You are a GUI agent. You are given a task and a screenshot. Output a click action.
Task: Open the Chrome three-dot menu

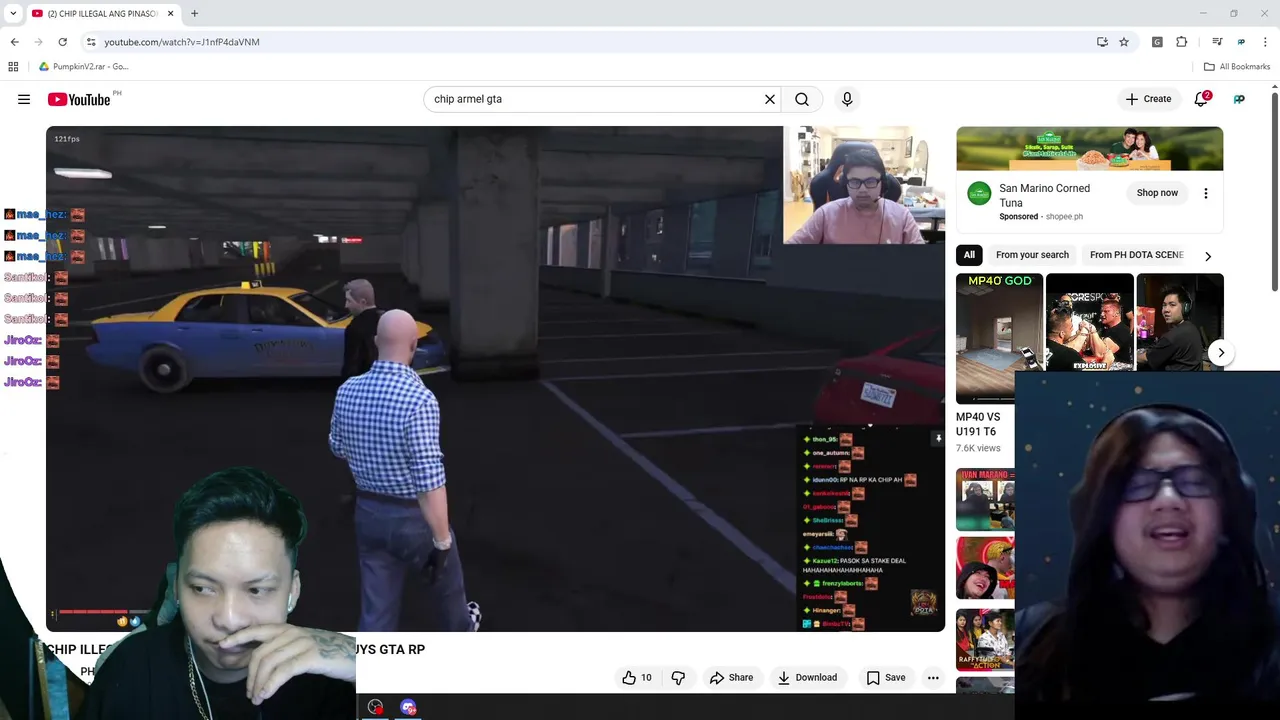click(1265, 42)
